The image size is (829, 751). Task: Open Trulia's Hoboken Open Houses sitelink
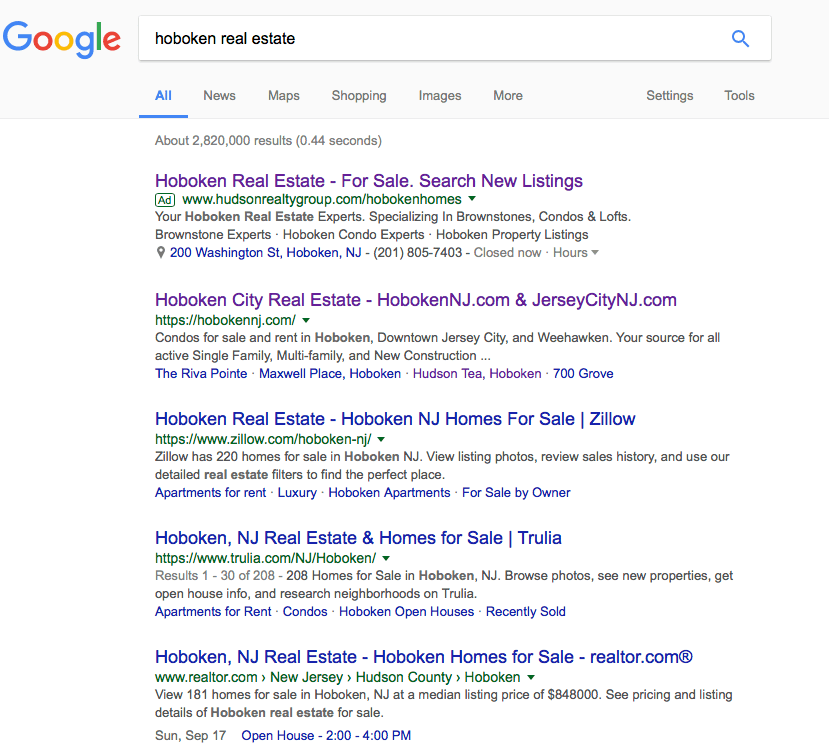pos(407,611)
